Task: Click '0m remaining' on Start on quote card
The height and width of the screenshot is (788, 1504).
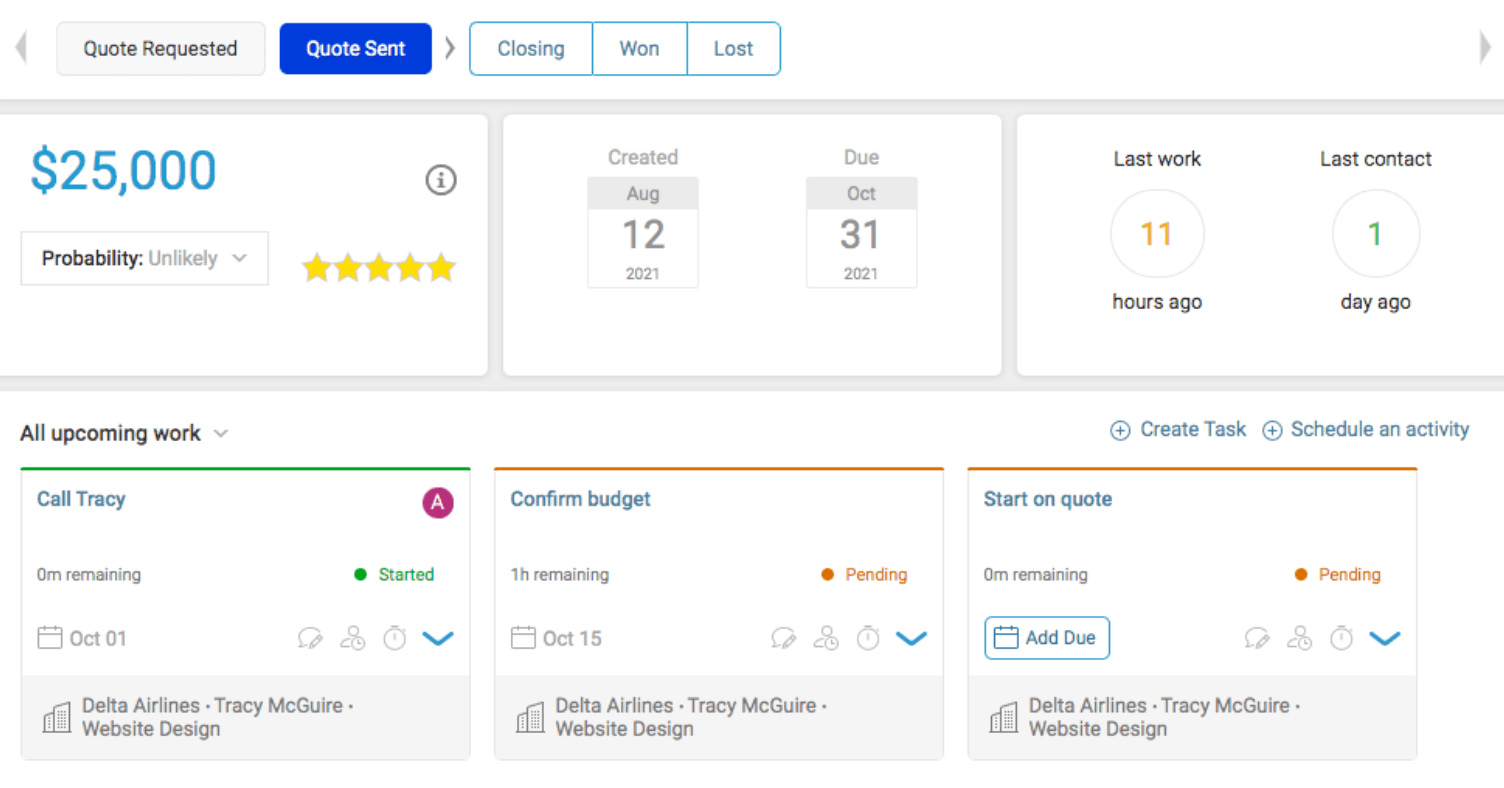Action: (1035, 574)
